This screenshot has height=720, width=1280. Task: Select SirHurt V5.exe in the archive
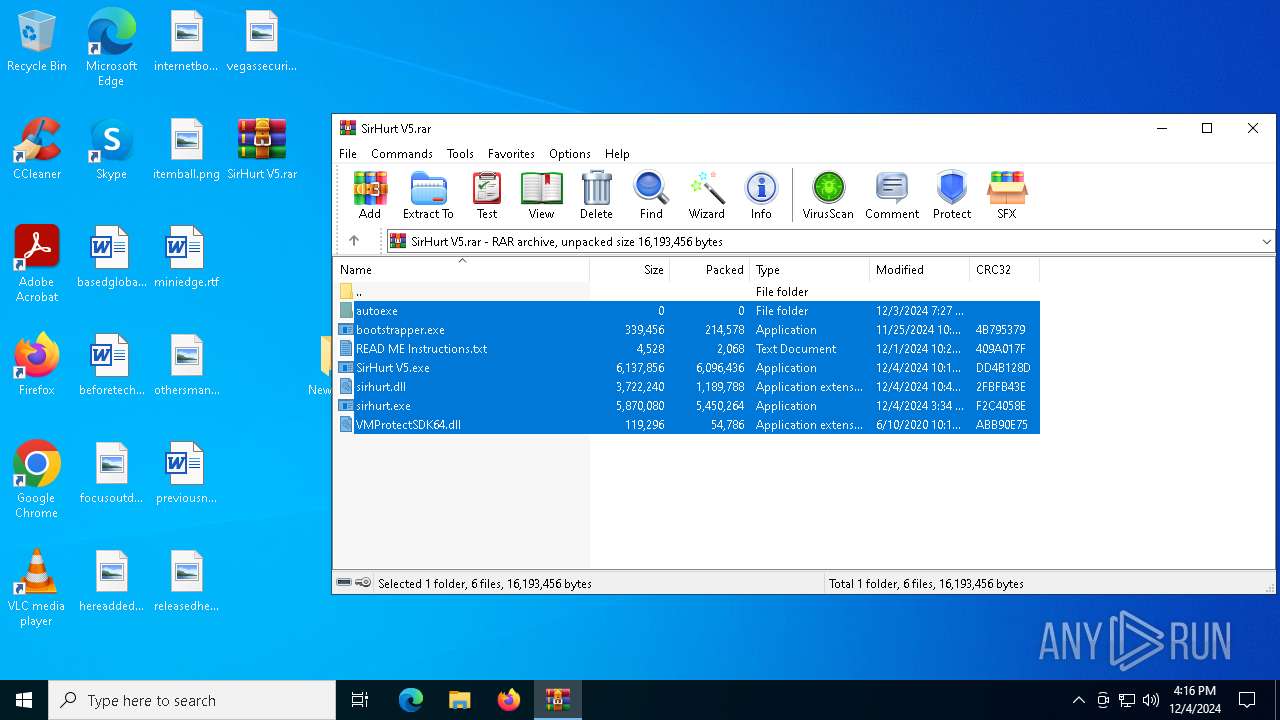687,368
